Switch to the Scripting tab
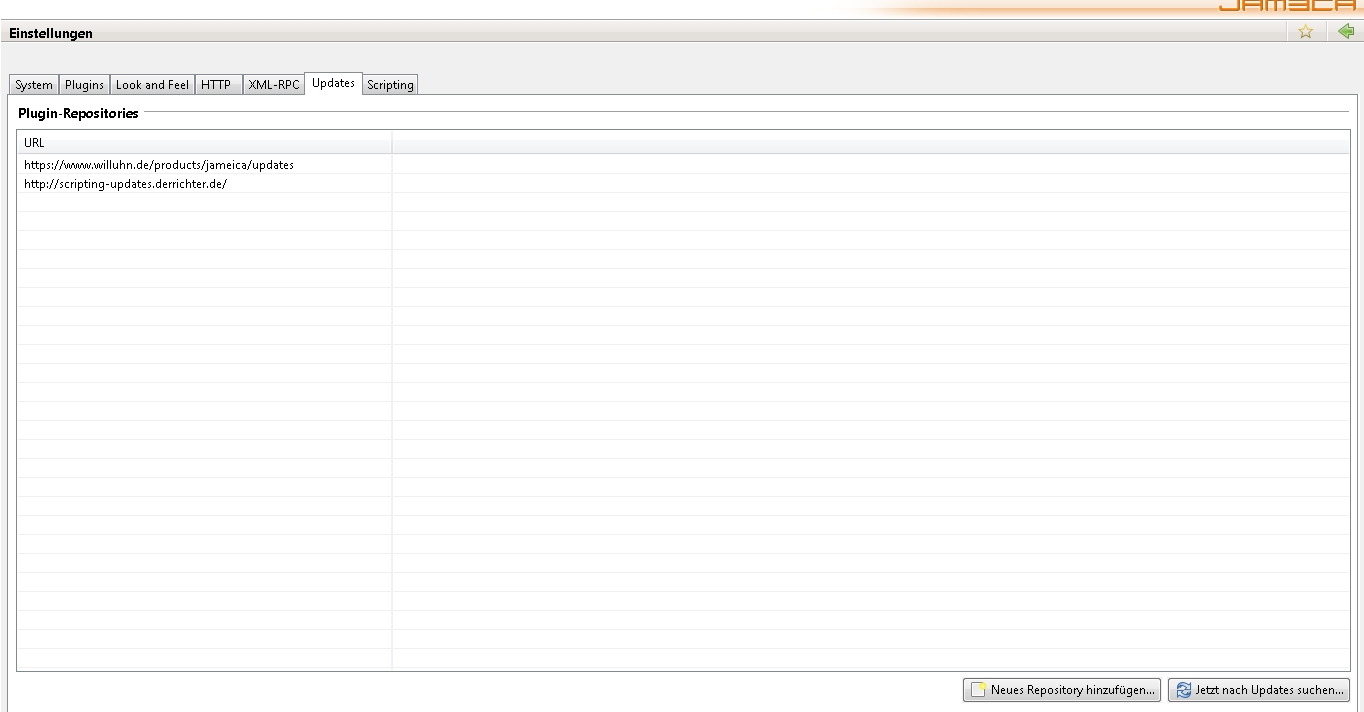 click(x=390, y=85)
